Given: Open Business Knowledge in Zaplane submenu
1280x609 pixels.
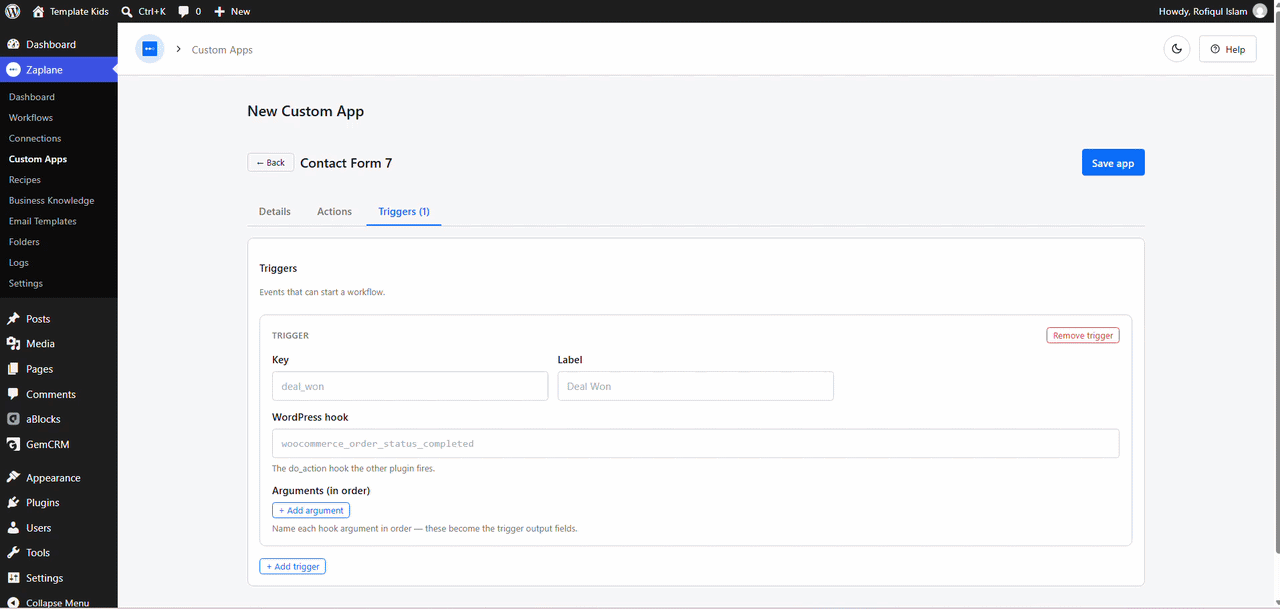Looking at the screenshot, I should click(52, 201).
